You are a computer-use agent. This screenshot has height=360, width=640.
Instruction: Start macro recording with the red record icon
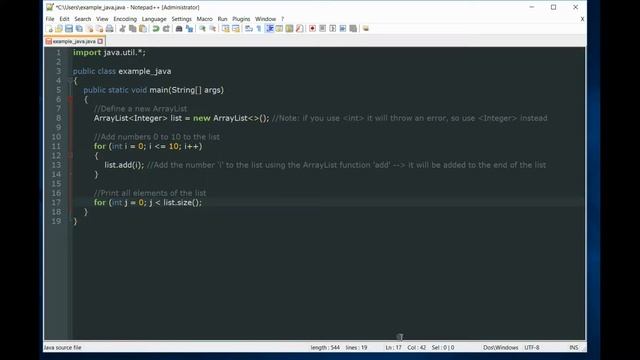(312, 29)
